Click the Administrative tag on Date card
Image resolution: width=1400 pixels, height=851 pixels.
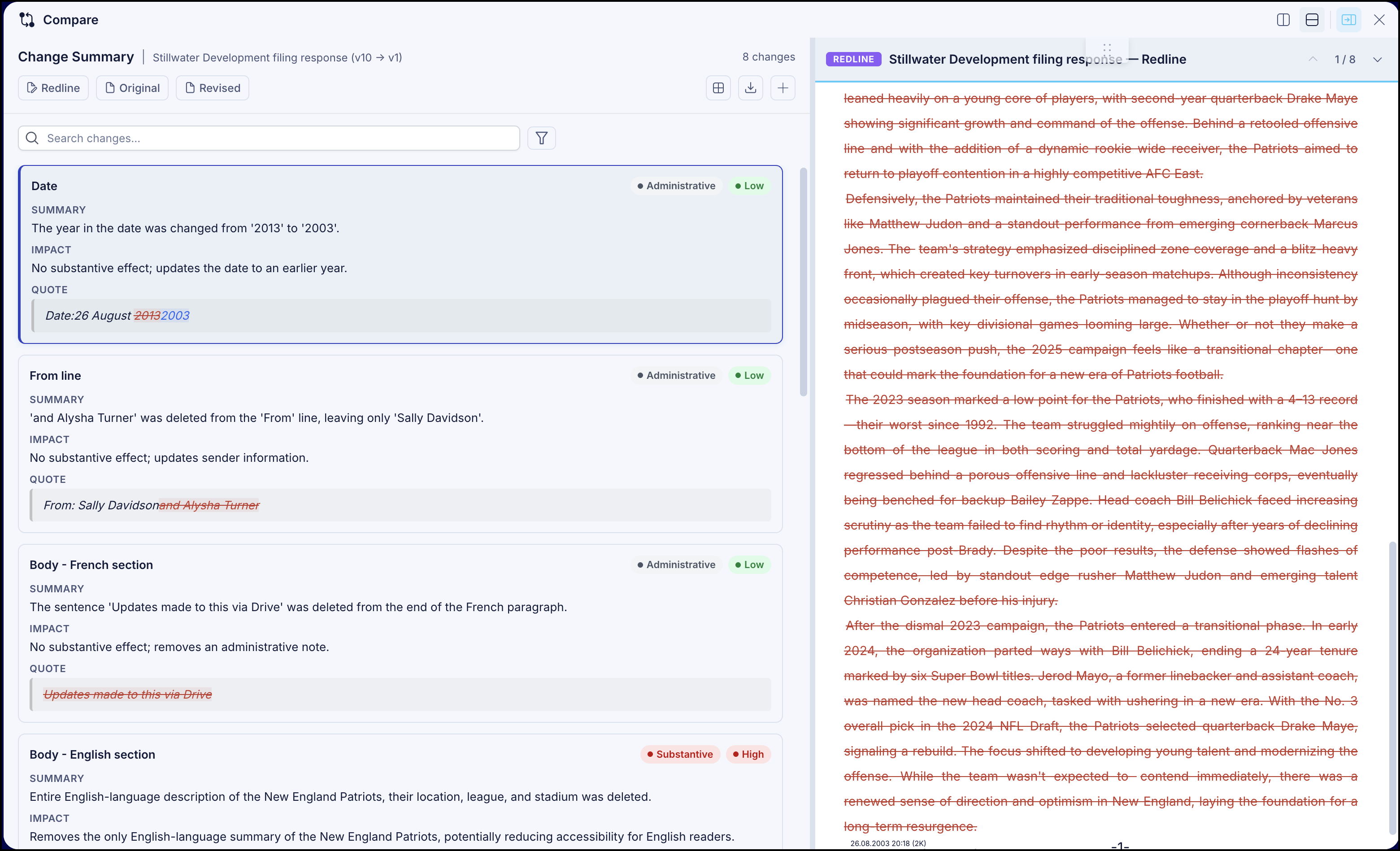[676, 186]
